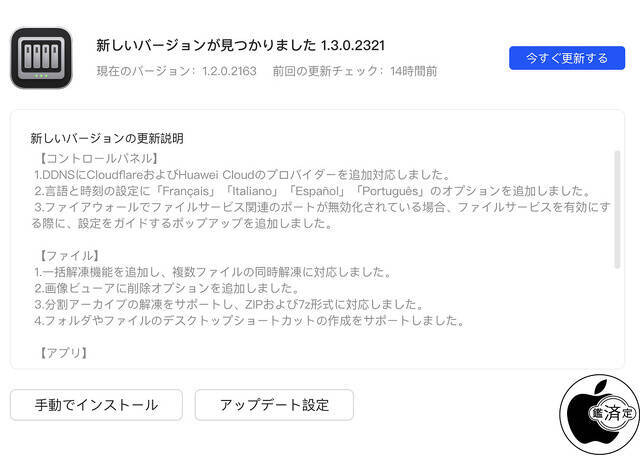Click the language options Français Italiano line

[313, 191]
